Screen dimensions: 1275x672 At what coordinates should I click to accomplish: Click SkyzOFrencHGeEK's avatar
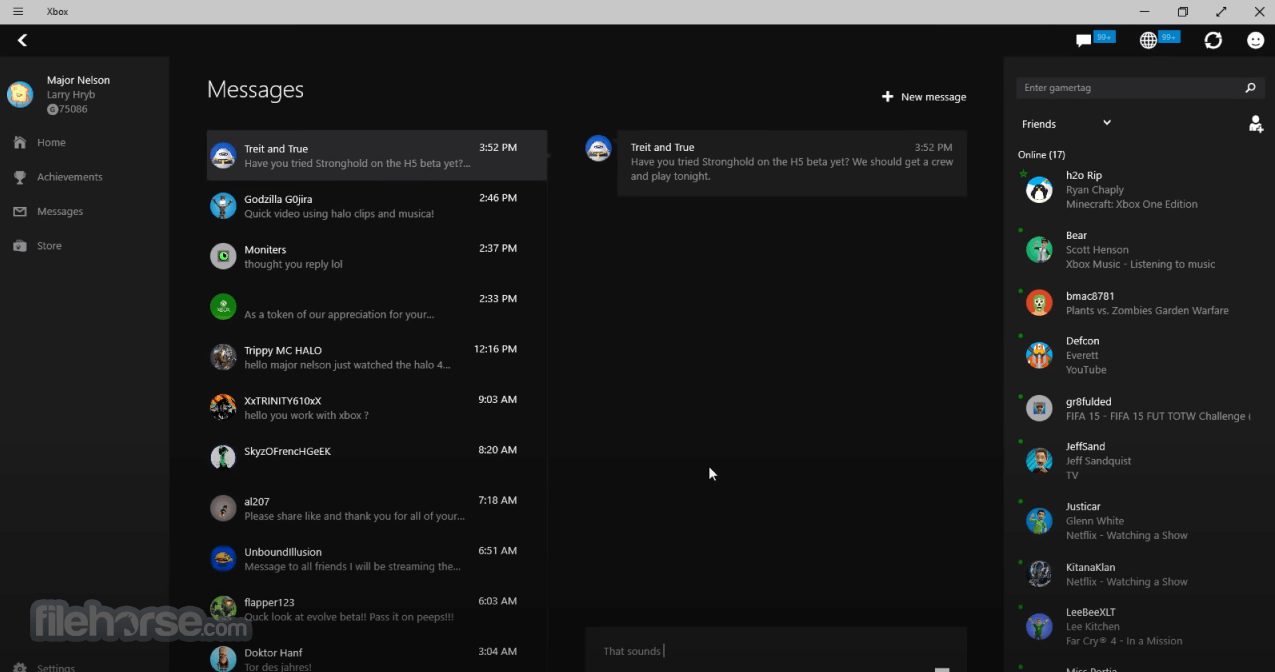[x=223, y=457]
